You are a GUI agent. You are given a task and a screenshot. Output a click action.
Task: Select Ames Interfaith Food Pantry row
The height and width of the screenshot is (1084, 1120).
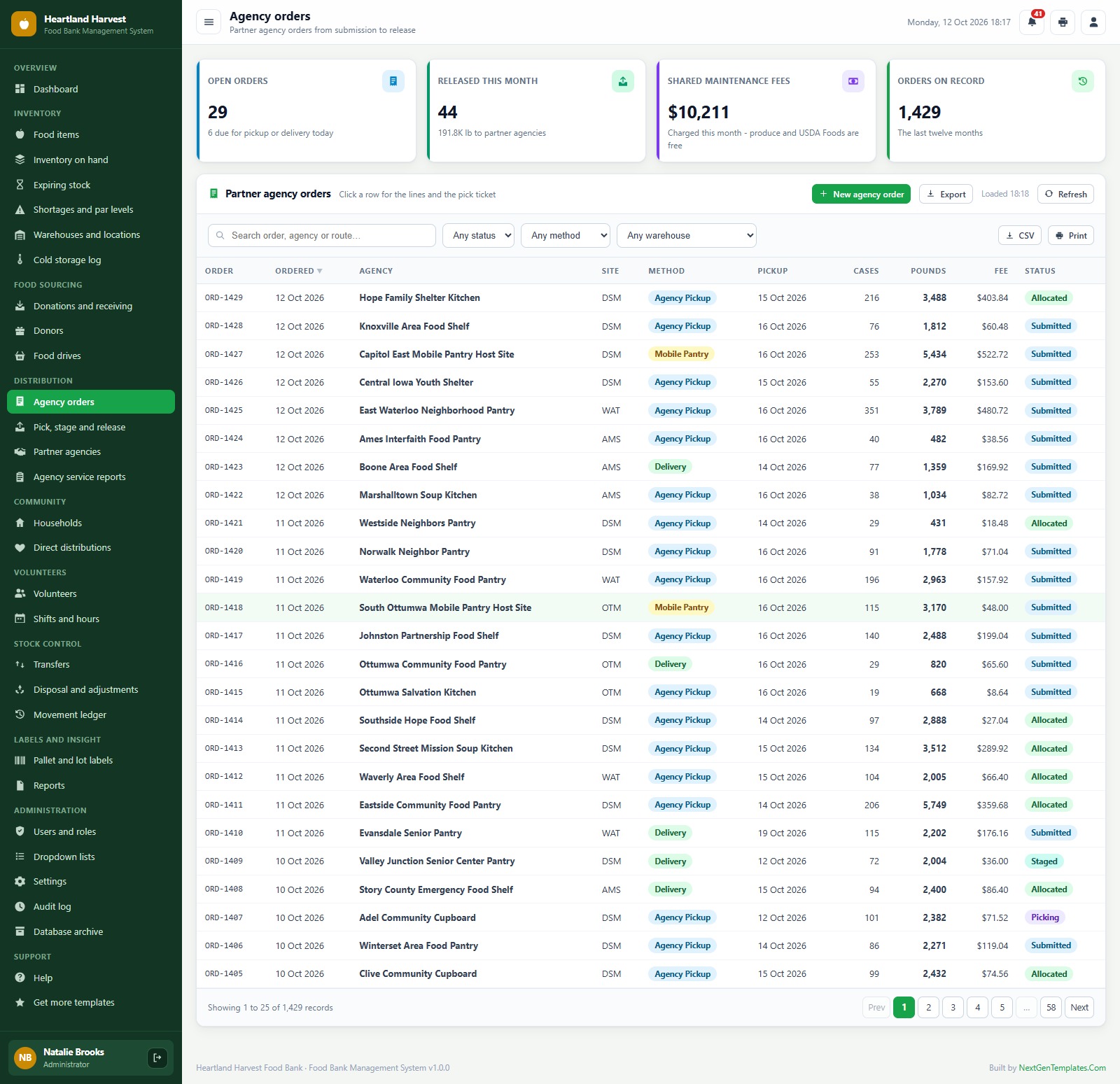(651, 439)
